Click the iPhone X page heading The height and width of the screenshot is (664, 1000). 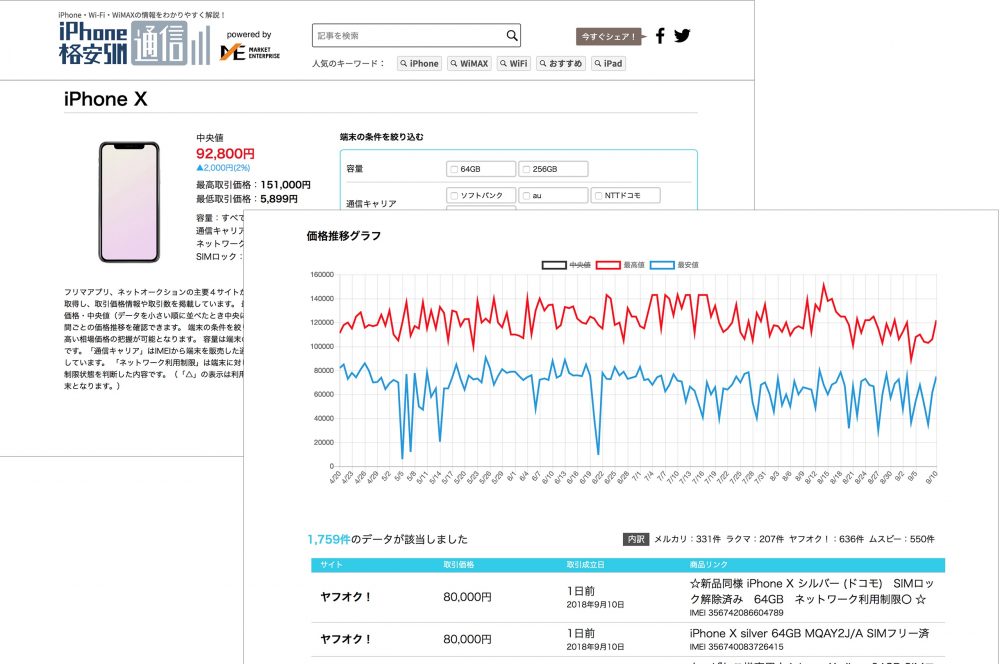tap(106, 100)
